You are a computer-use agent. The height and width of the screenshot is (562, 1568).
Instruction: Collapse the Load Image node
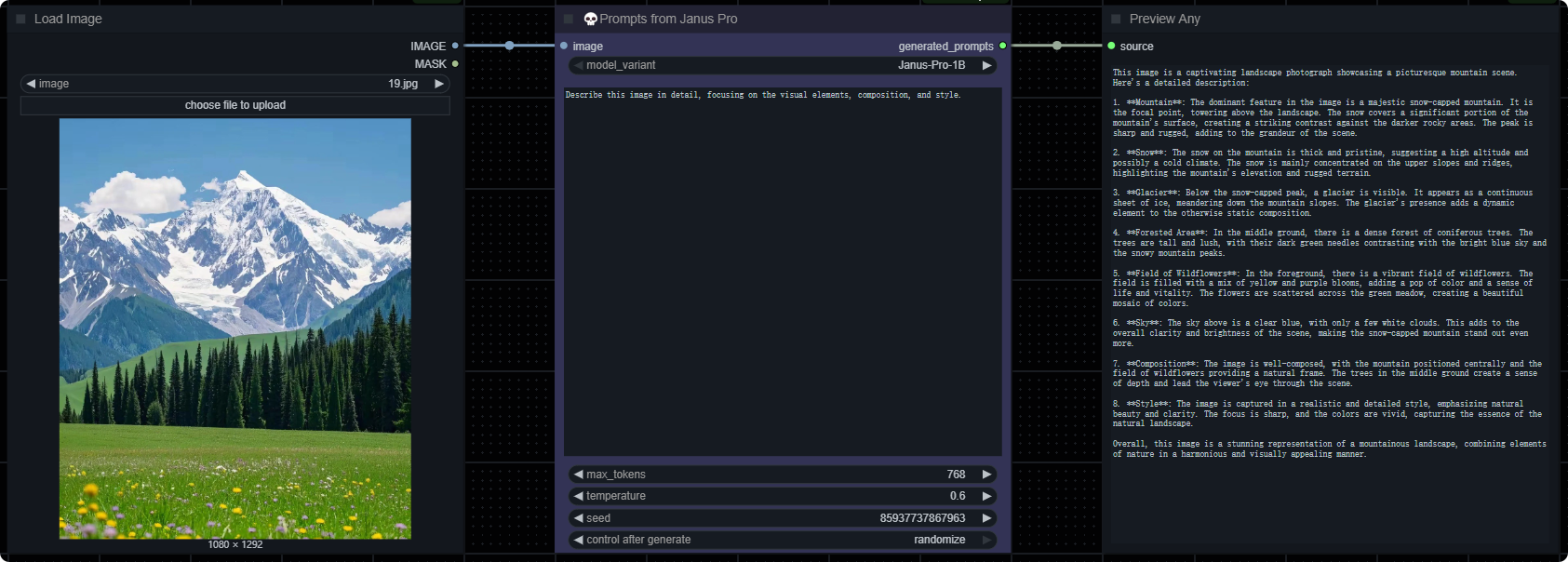pyautogui.click(x=20, y=19)
